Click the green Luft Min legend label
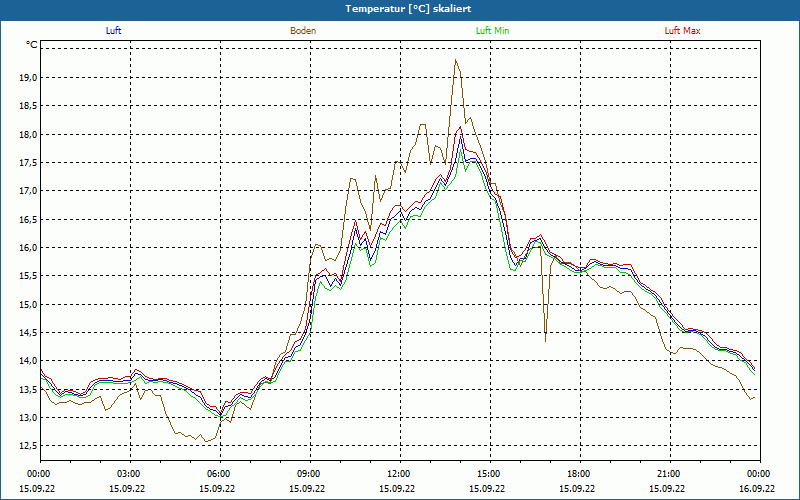The image size is (800, 500). click(492, 31)
